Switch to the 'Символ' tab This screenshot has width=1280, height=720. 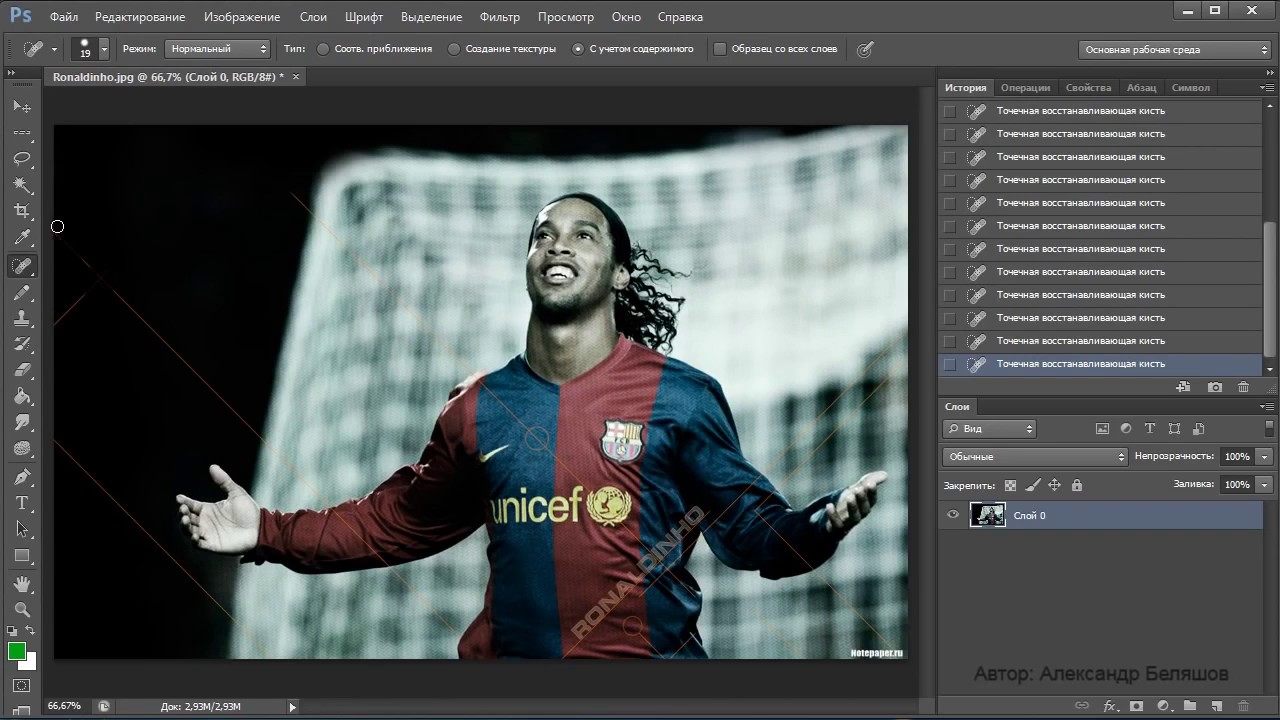pos(1190,88)
